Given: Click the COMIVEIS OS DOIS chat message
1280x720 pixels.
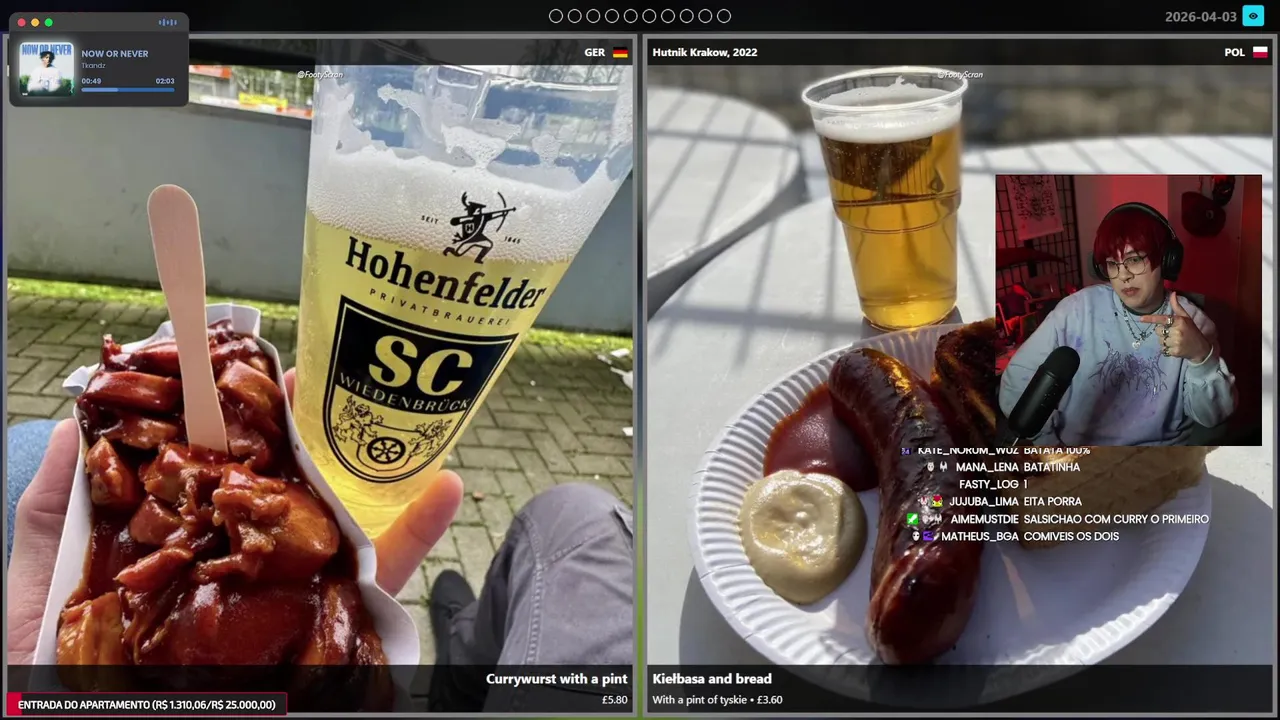Looking at the screenshot, I should click(x=1071, y=537).
